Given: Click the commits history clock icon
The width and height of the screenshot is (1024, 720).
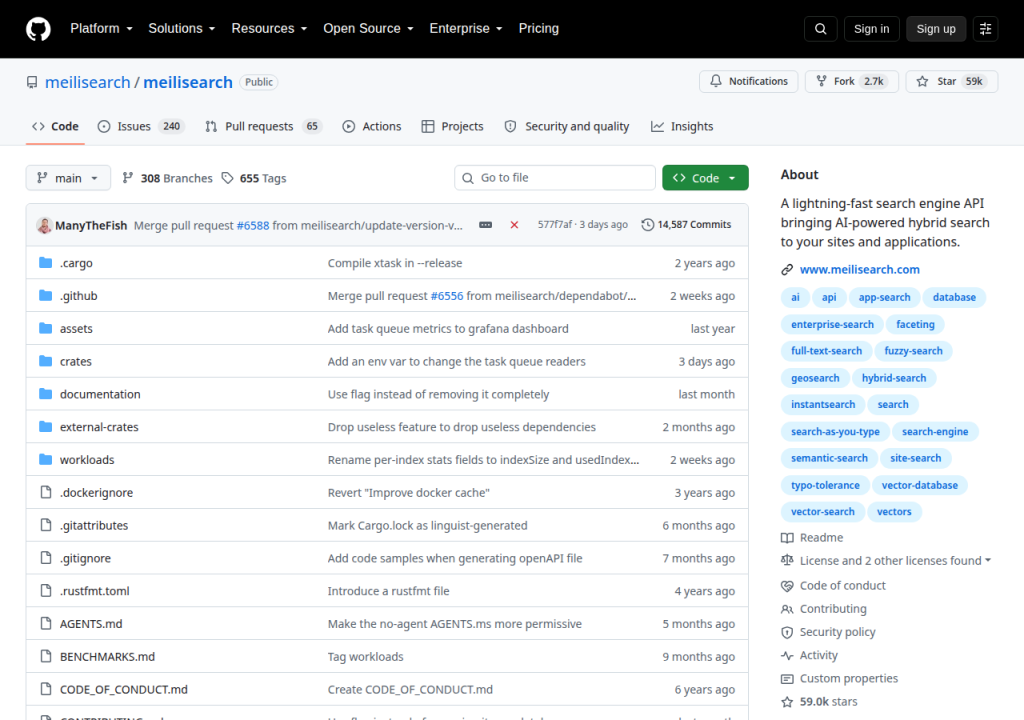Looking at the screenshot, I should [647, 225].
